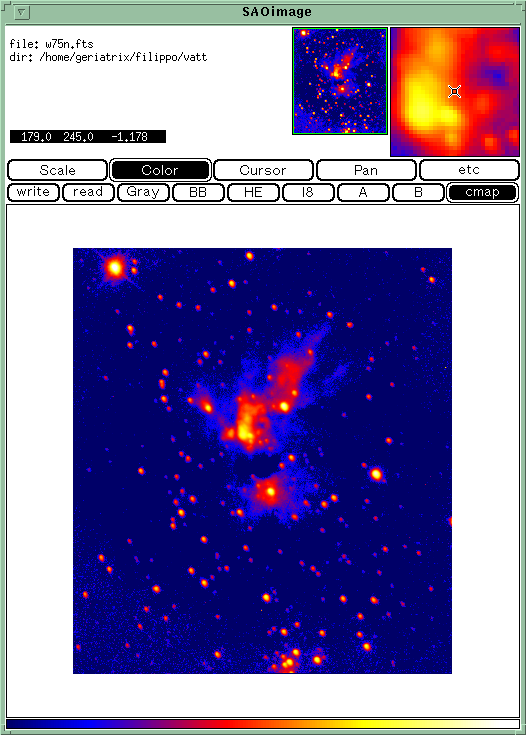The width and height of the screenshot is (526, 735).
Task: Open the Cursor menu button
Action: pyautogui.click(x=263, y=170)
